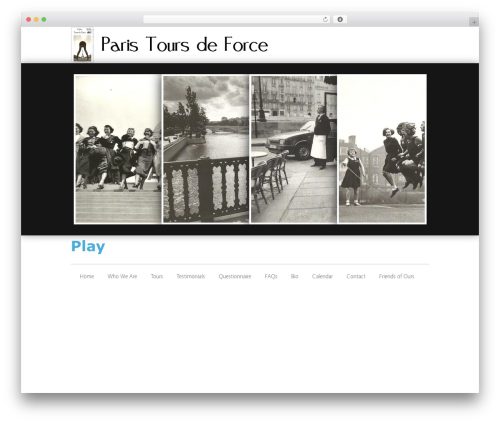The height and width of the screenshot is (423, 500).
Task: Go to the Contact page
Action: click(x=356, y=276)
